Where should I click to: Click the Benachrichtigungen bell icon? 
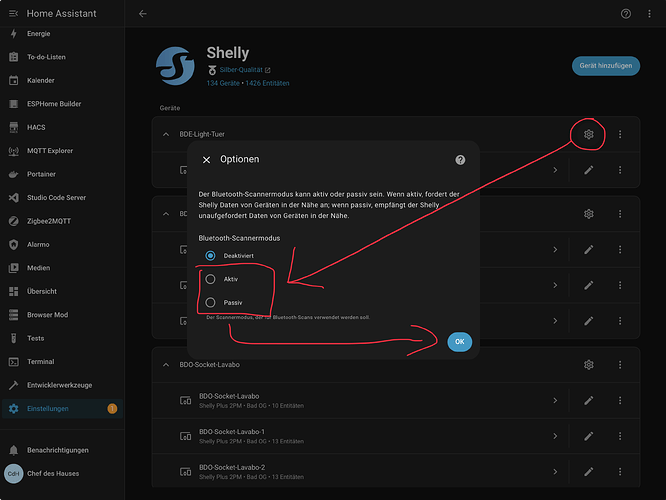point(14,450)
